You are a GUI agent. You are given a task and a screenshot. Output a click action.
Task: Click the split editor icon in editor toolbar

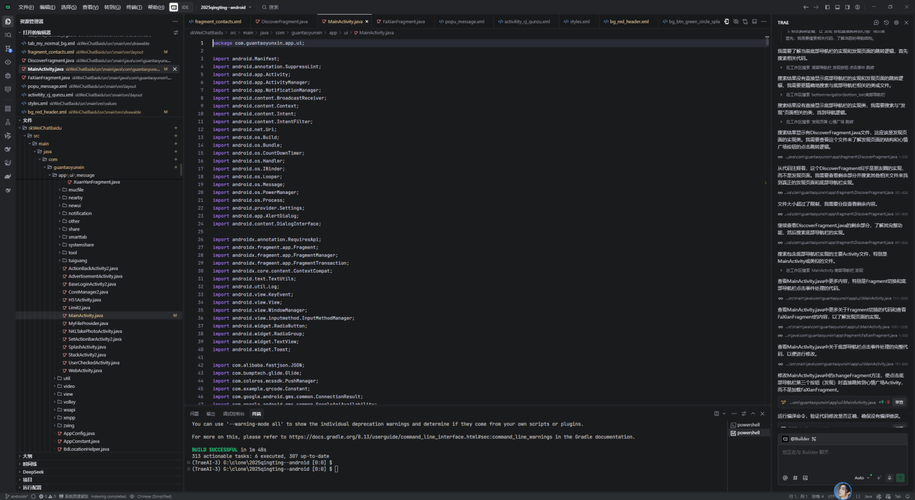pos(755,21)
